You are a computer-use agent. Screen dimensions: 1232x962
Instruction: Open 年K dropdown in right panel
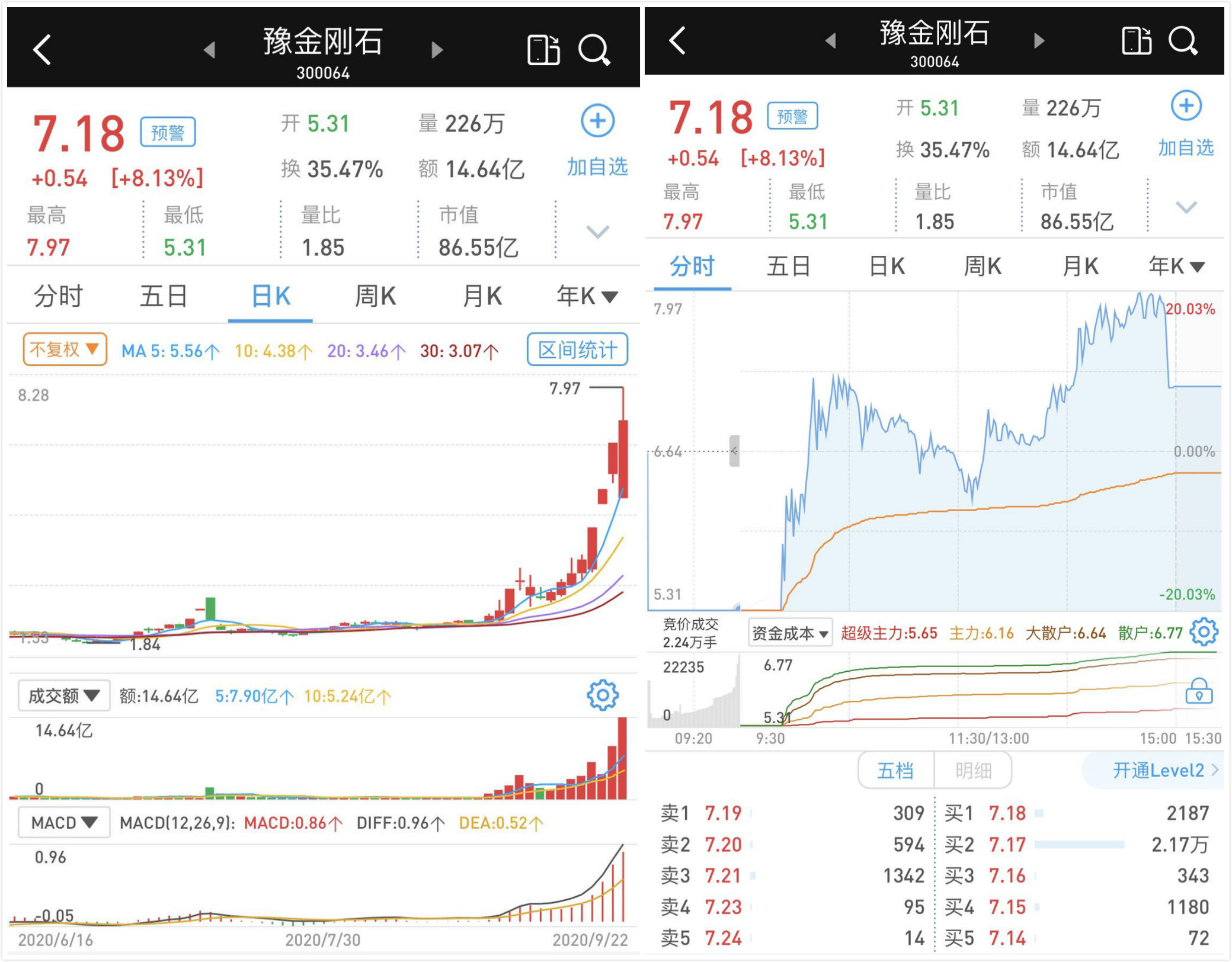[1177, 266]
